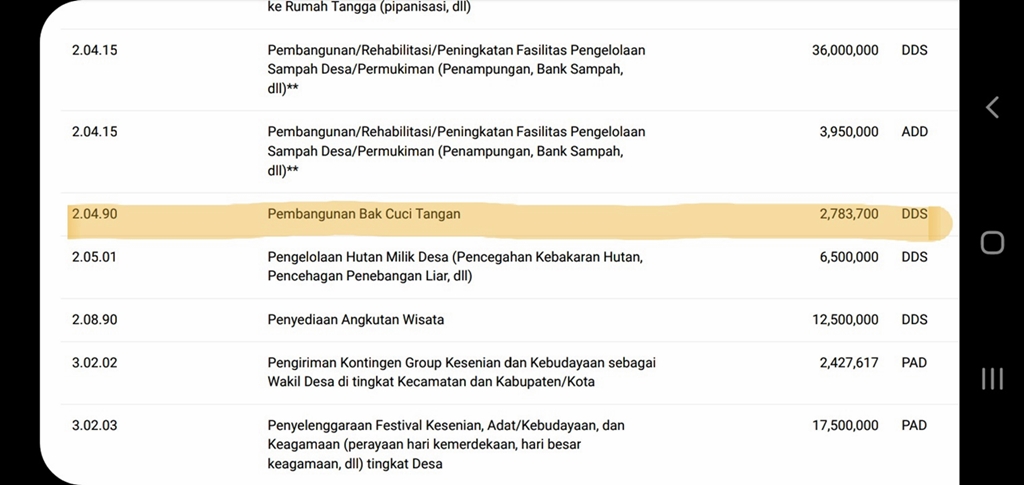Viewport: 1024px width, 485px height.
Task: Select the activity code 3.02.02
Action: tap(95, 363)
